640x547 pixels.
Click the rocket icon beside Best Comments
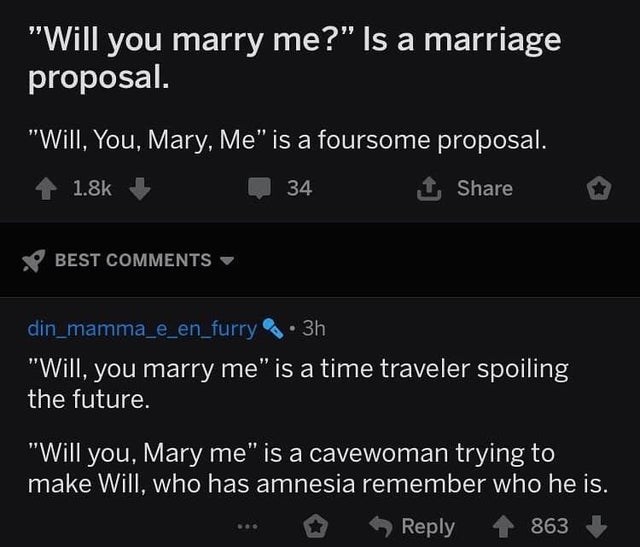pos(34,260)
